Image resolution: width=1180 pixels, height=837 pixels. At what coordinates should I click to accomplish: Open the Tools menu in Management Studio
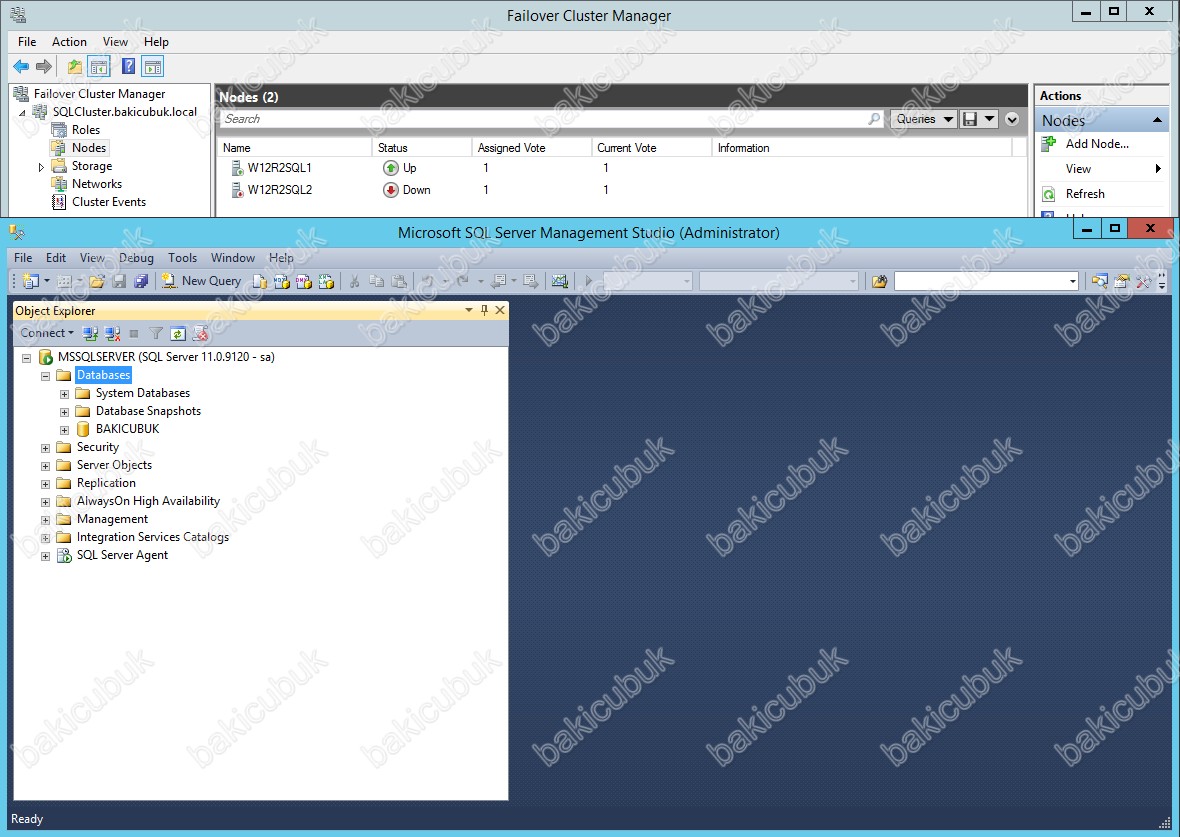pyautogui.click(x=182, y=257)
